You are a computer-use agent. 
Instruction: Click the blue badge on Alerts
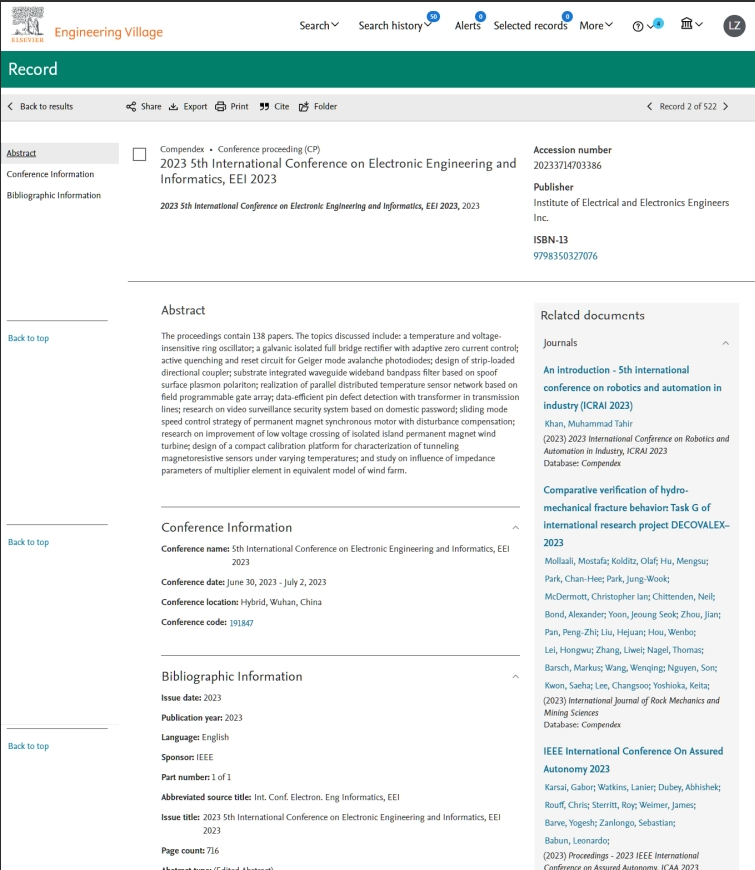click(x=480, y=17)
